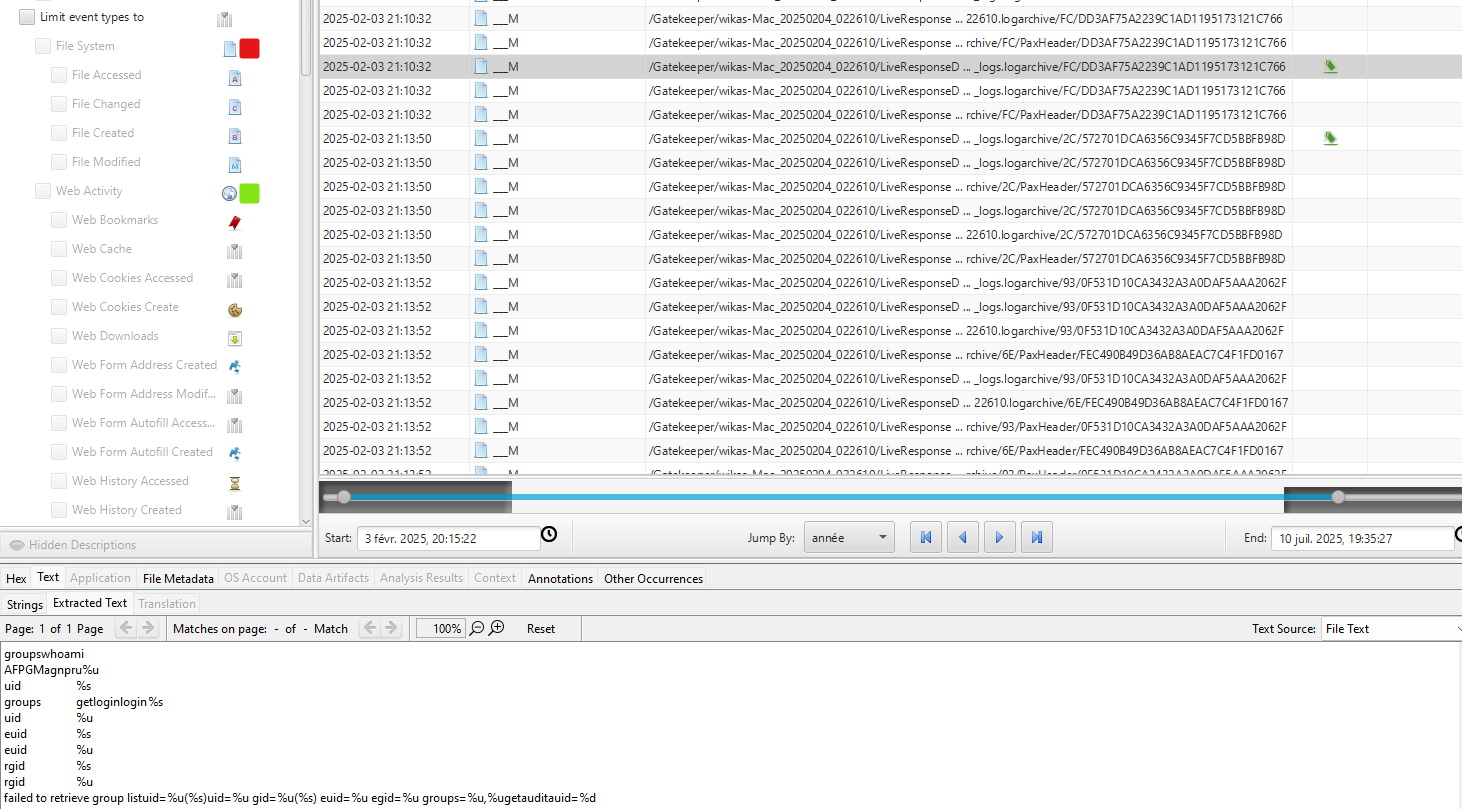Zoom out of the extracted text
The width and height of the screenshot is (1462, 809).
[477, 628]
